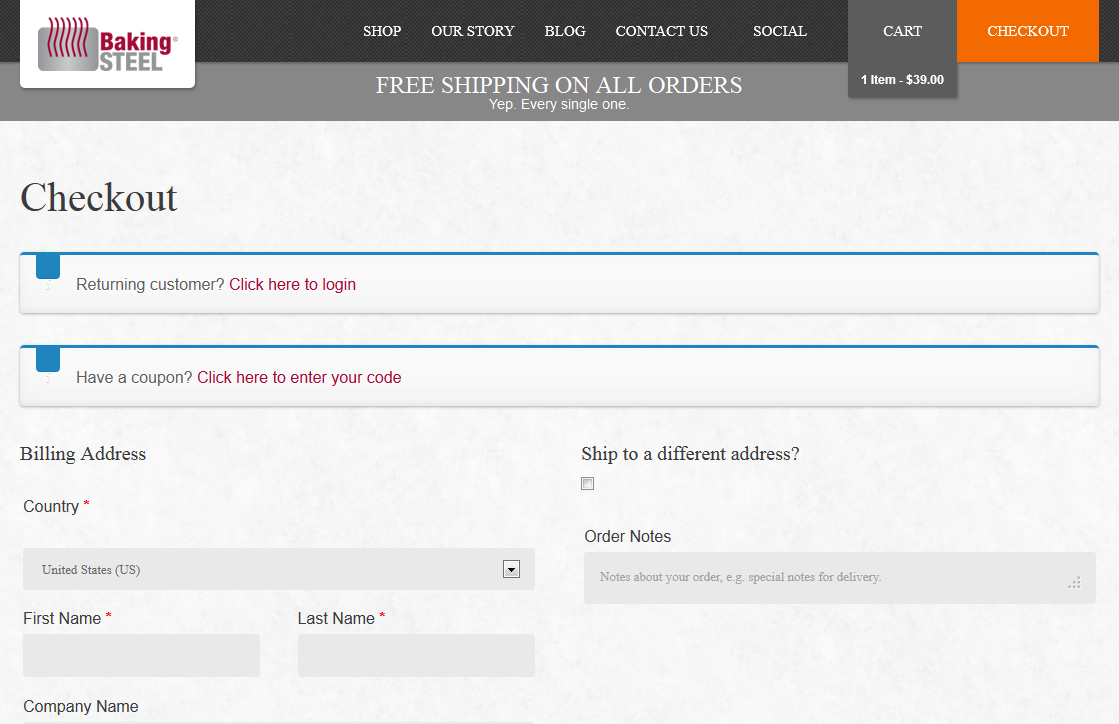Click the Checkout page heading
This screenshot has height=724, width=1119.
click(x=99, y=198)
